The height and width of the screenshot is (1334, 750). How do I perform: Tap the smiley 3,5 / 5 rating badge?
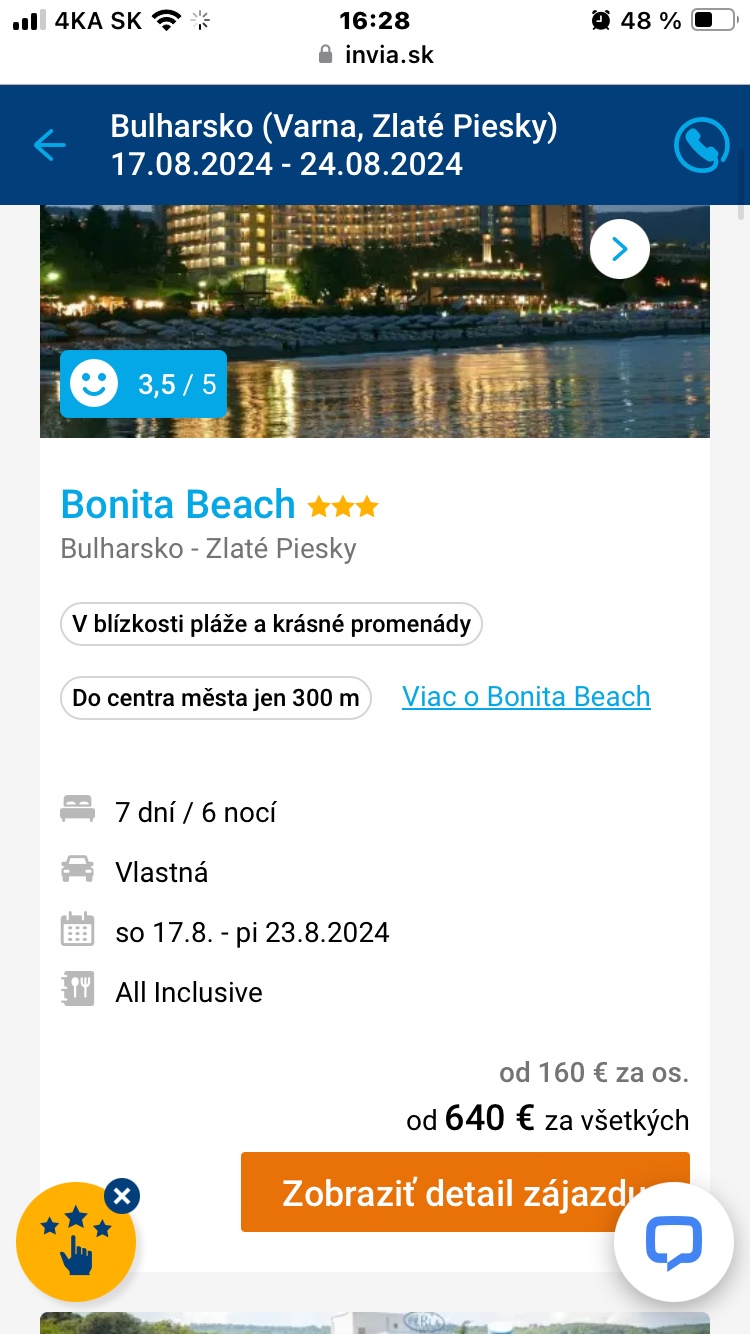pyautogui.click(x=143, y=384)
